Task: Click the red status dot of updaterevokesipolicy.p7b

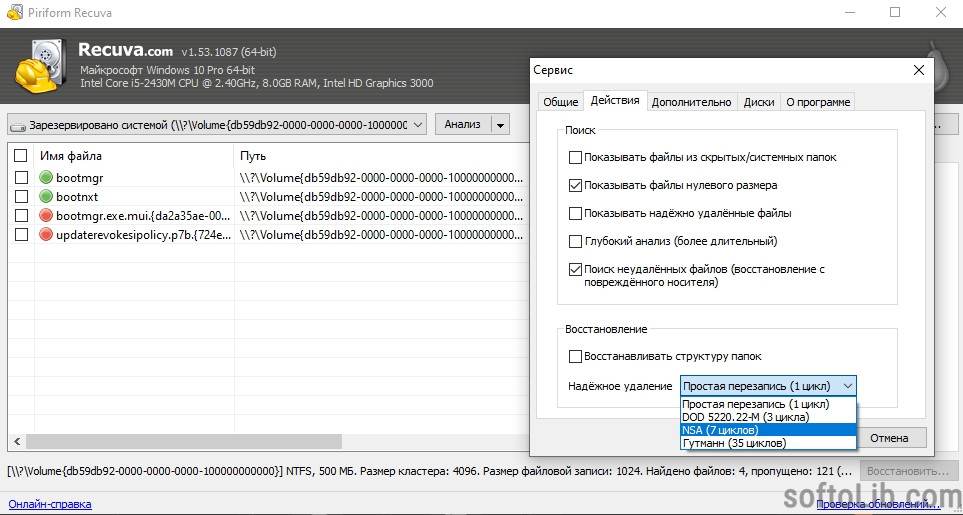Action: [45, 234]
